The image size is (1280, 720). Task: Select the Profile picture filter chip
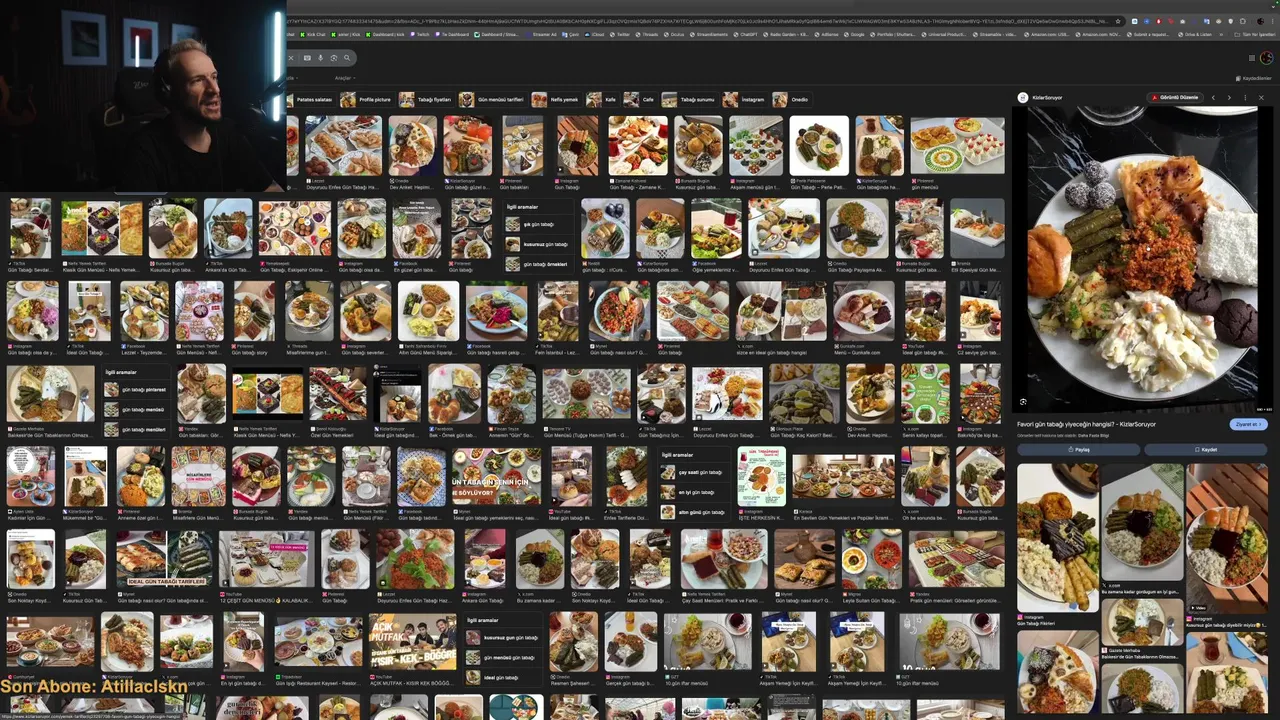click(x=367, y=100)
